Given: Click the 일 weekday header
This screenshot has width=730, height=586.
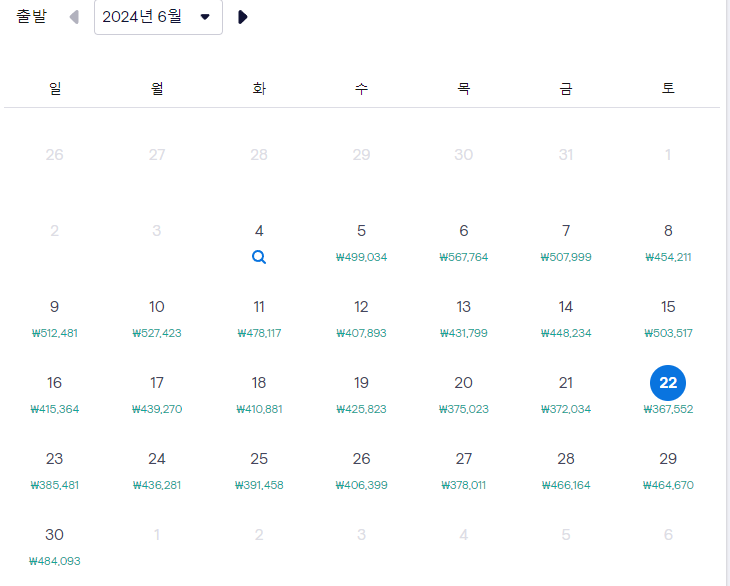Looking at the screenshot, I should pyautogui.click(x=55, y=88).
